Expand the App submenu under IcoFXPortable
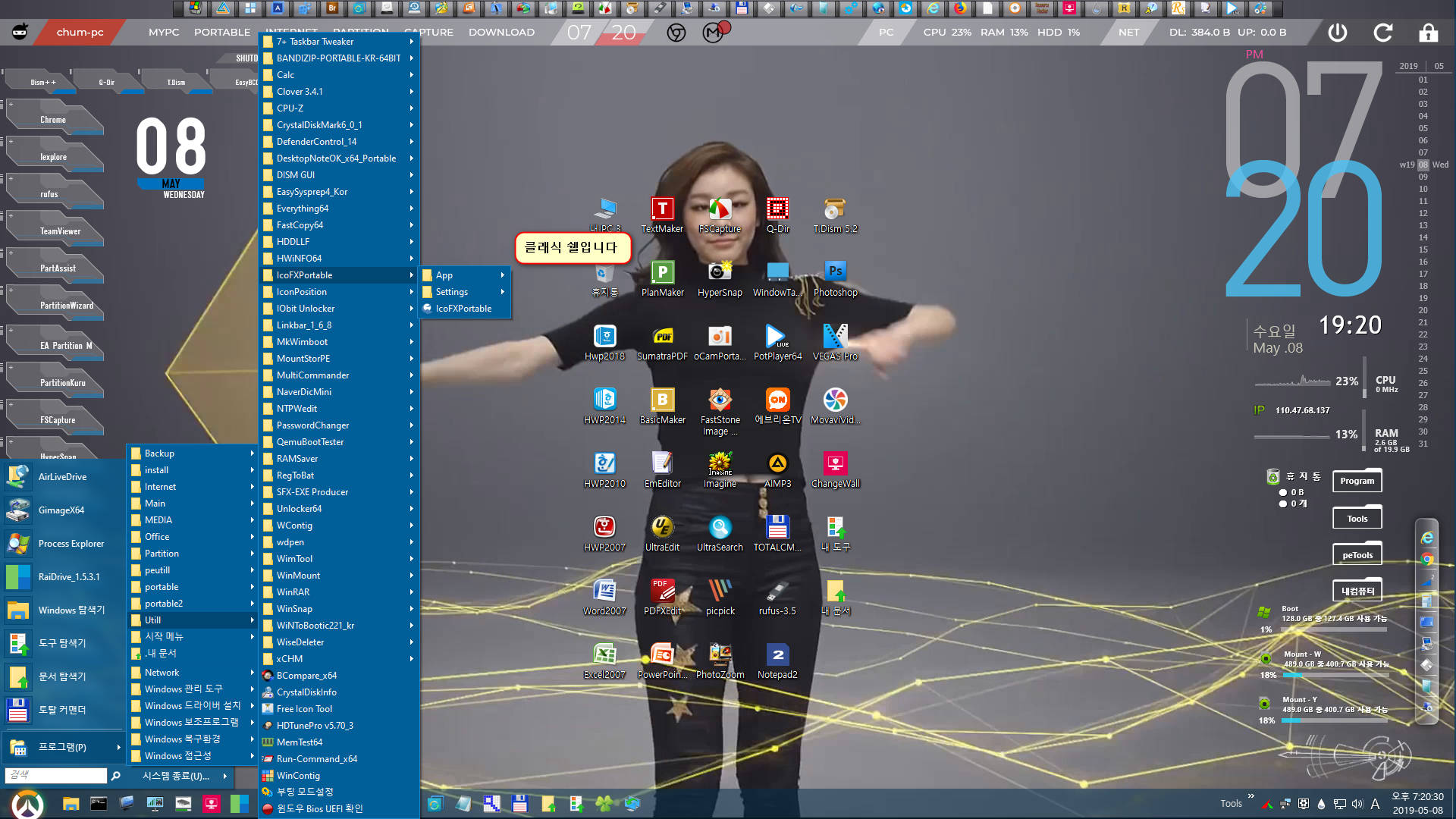1456x819 pixels. (464, 275)
